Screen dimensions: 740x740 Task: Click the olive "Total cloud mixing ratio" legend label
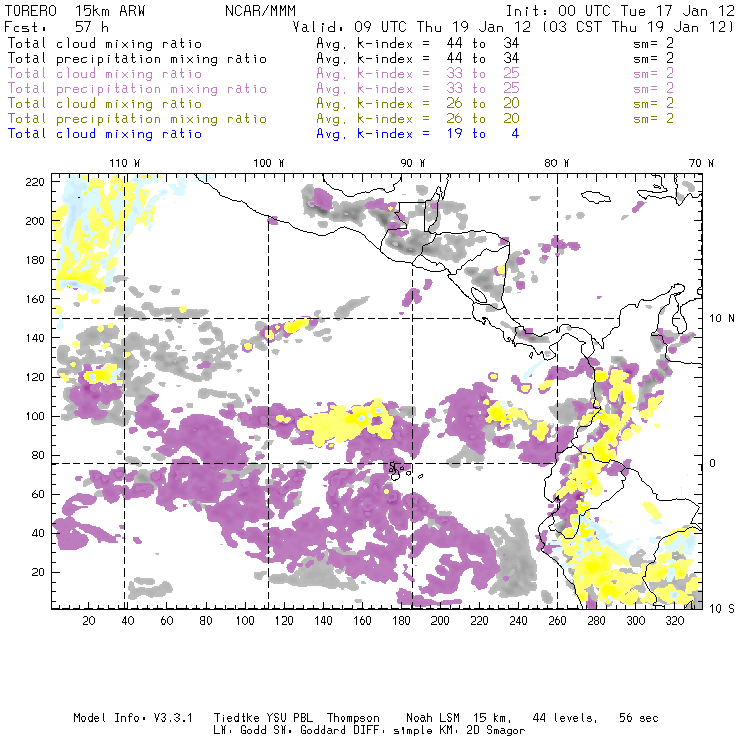(x=105, y=103)
